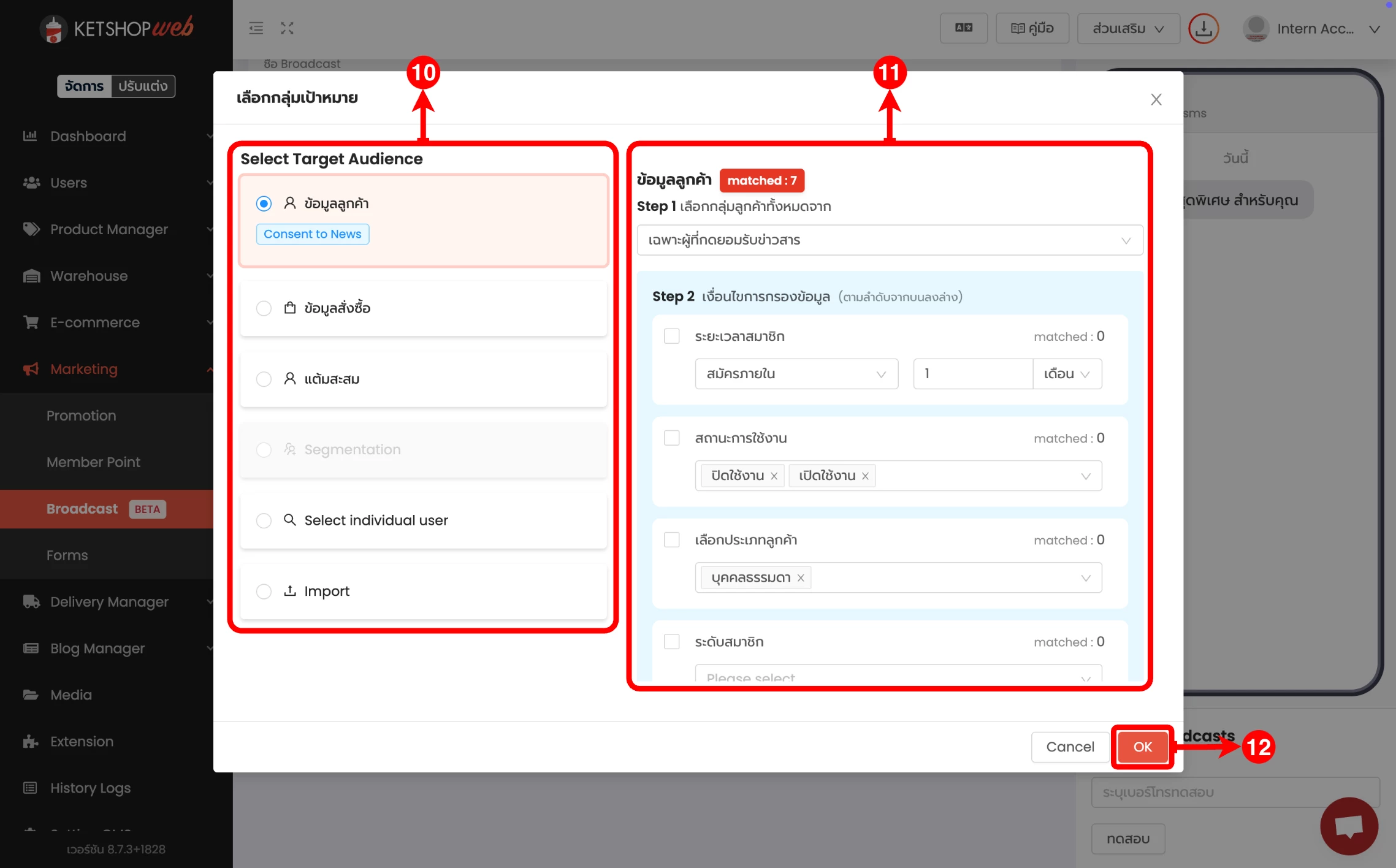This screenshot has width=1396, height=868.
Task: Select the Import radio option
Action: (x=264, y=592)
